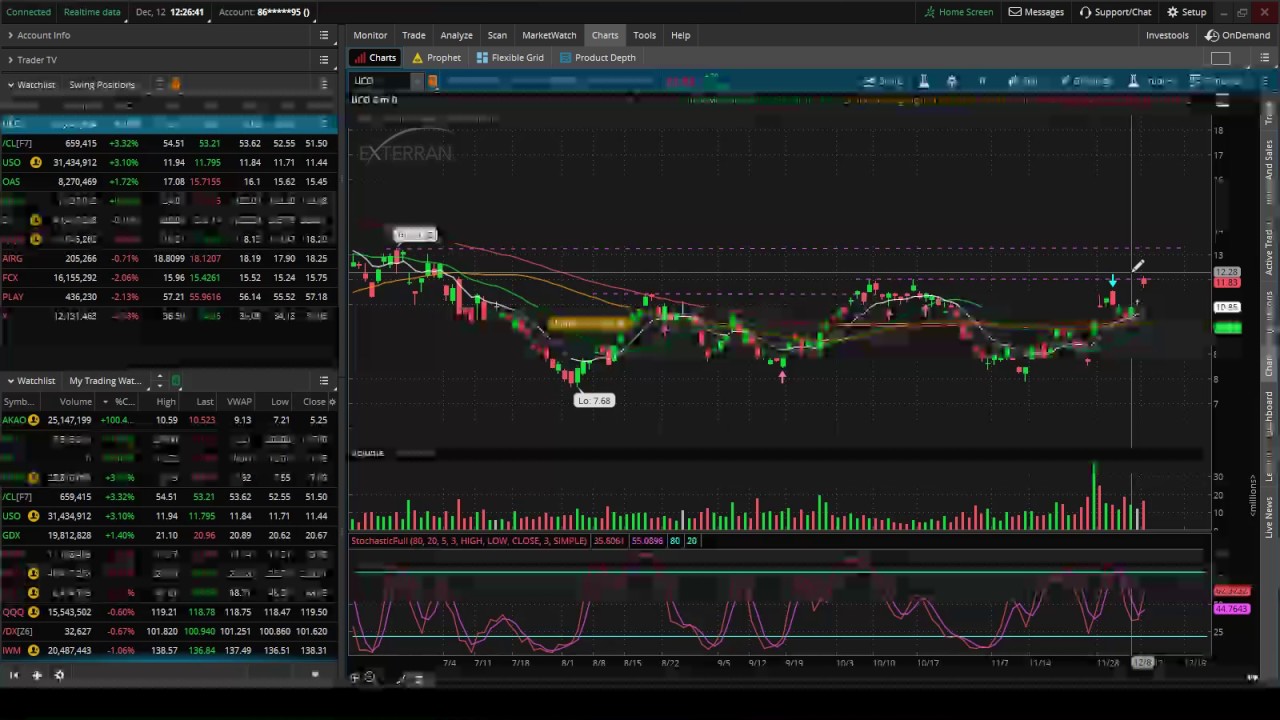Open the Swing Positions watchlist selector
This screenshot has height=720, width=1280.
103,85
